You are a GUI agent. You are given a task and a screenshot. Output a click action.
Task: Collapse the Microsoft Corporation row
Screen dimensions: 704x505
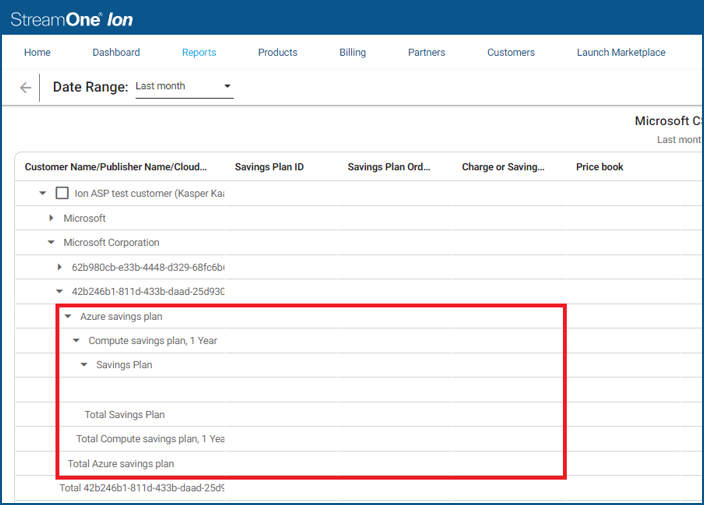pos(51,242)
